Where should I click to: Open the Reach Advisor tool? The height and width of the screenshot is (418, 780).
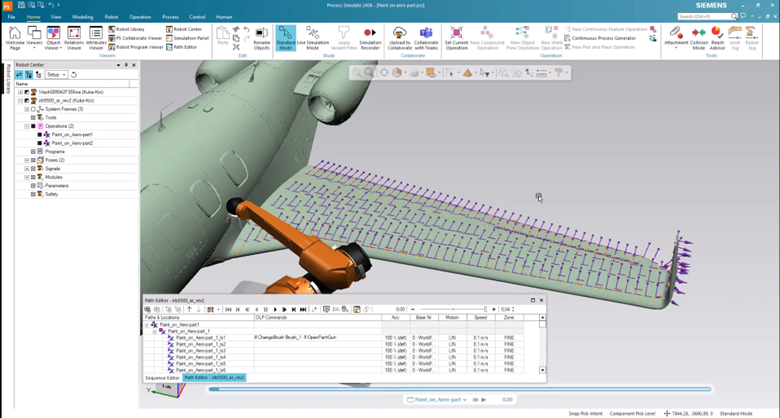[718, 38]
